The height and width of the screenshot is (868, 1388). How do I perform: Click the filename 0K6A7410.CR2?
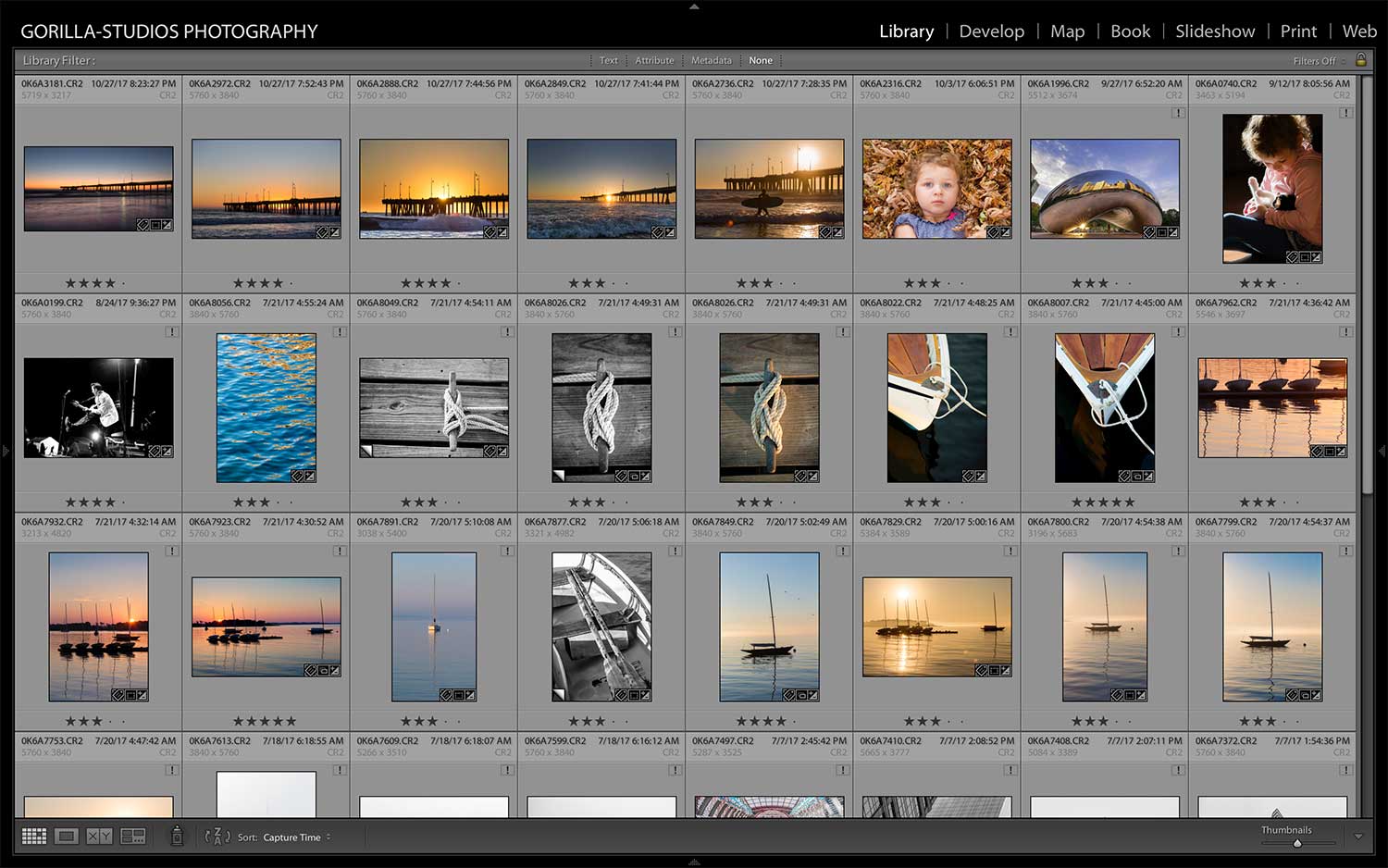pos(890,741)
